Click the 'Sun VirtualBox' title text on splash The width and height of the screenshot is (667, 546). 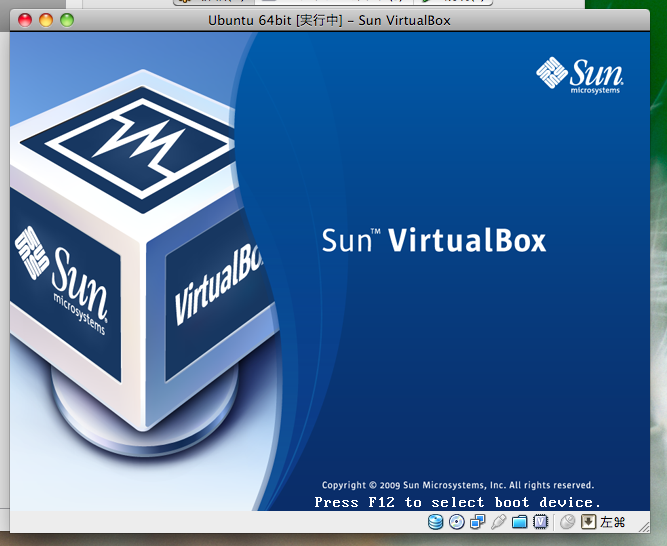pyautogui.click(x=433, y=241)
